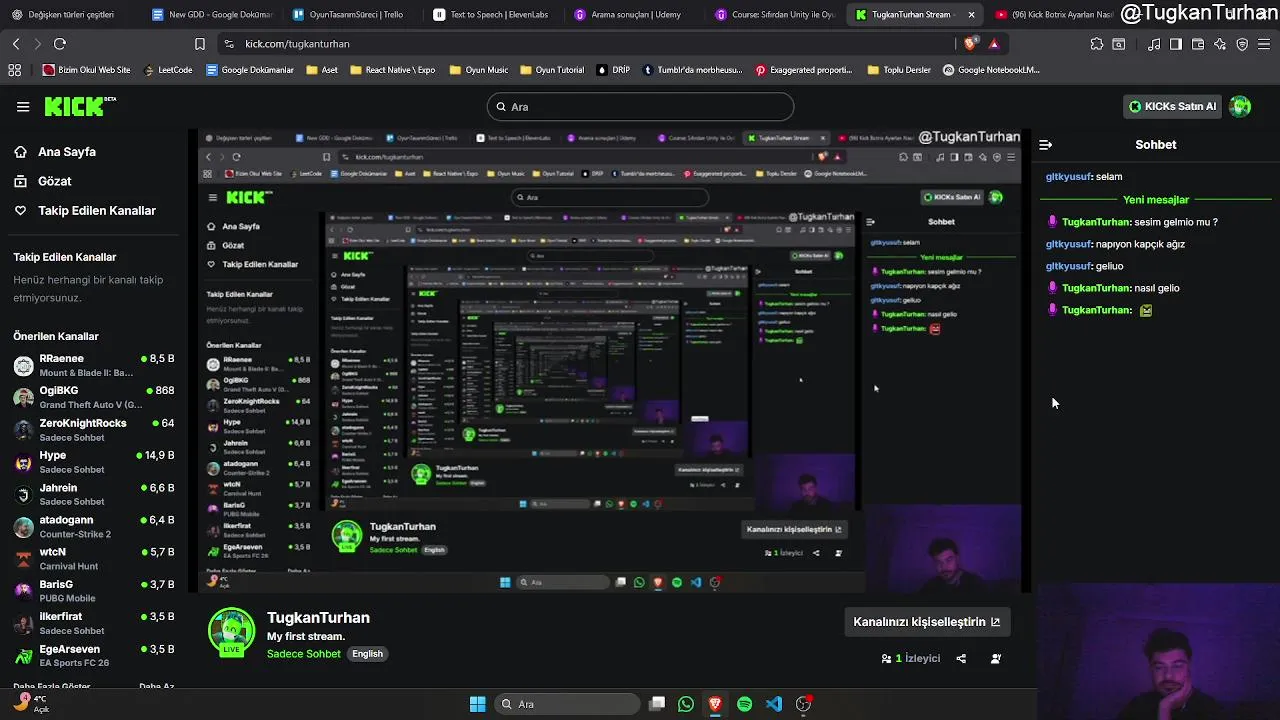Click the person icon right of the share icon

(x=996, y=659)
